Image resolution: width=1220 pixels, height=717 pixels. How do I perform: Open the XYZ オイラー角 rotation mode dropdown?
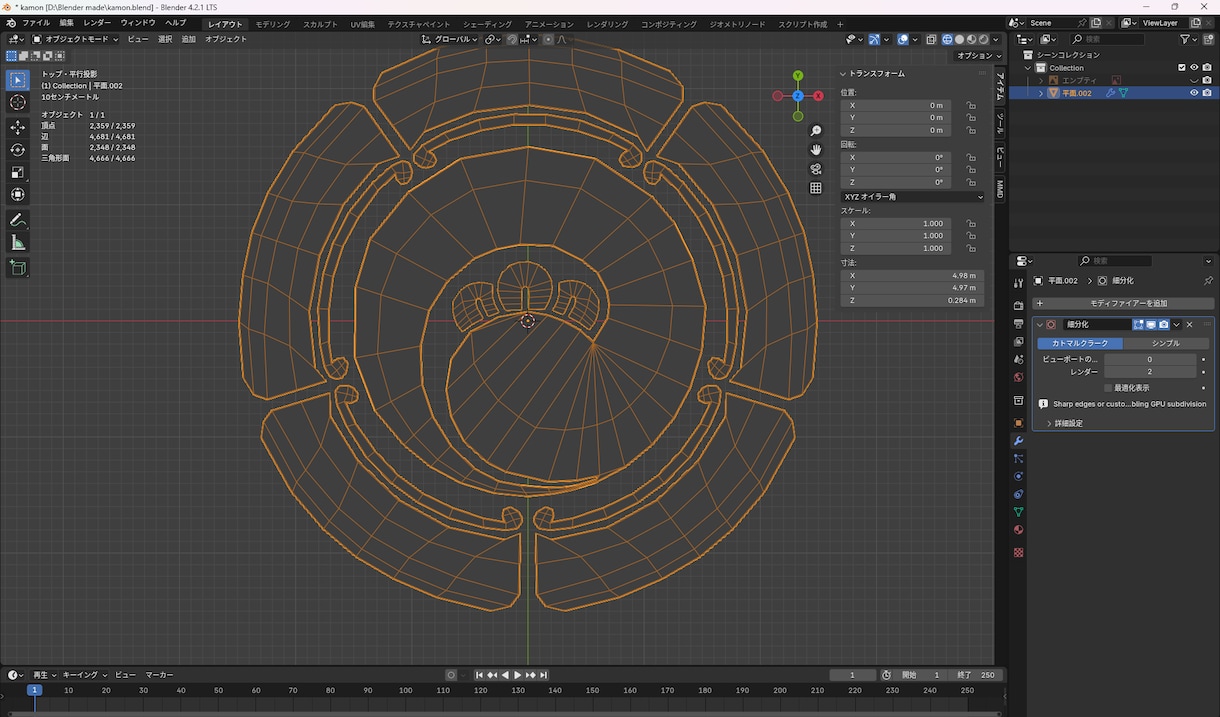[912, 197]
